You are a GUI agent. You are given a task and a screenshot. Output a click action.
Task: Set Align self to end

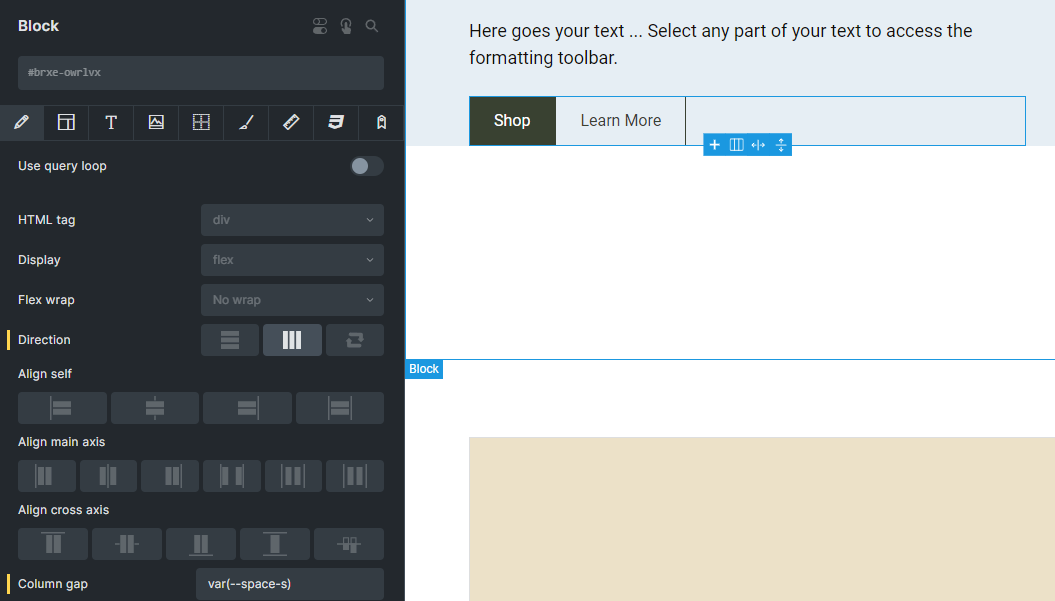pos(247,408)
